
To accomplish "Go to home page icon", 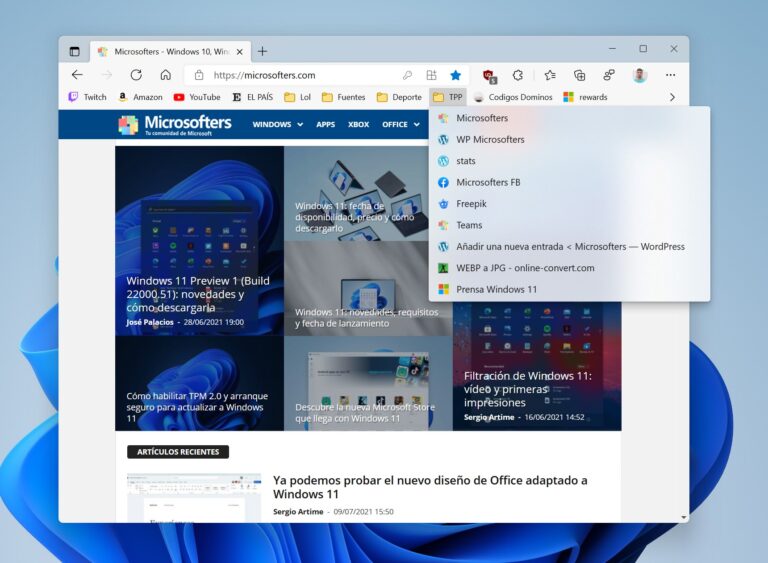I will pos(166,75).
